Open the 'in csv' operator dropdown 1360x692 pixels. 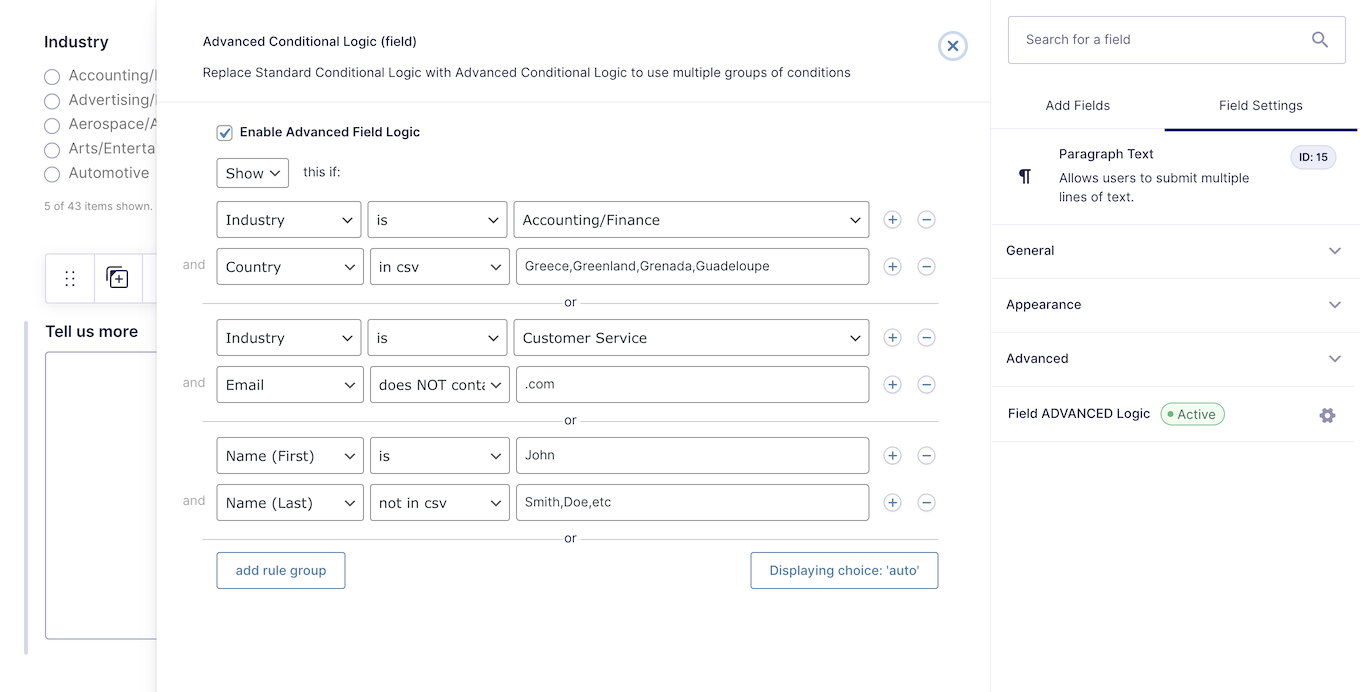coord(439,267)
